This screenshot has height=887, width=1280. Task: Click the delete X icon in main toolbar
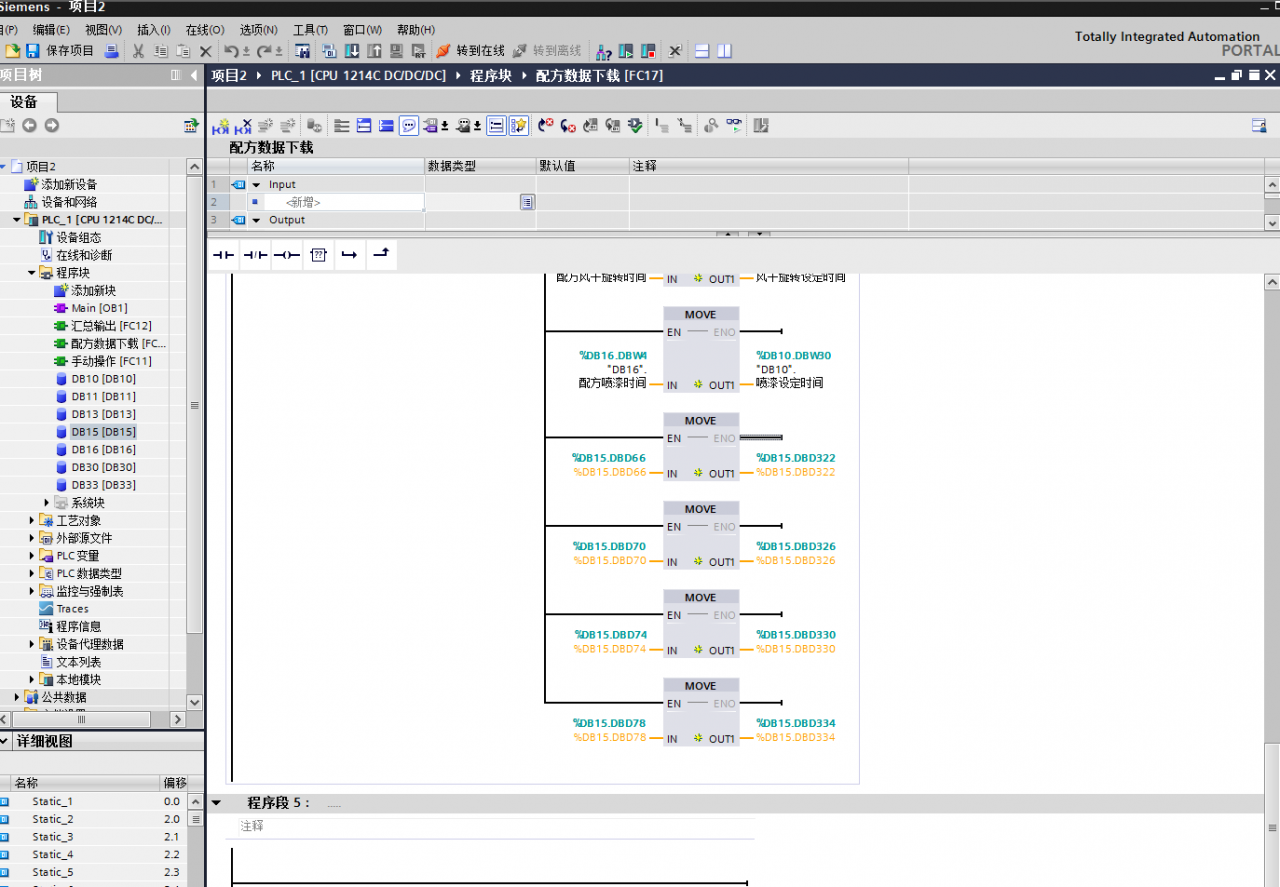pyautogui.click(x=206, y=51)
